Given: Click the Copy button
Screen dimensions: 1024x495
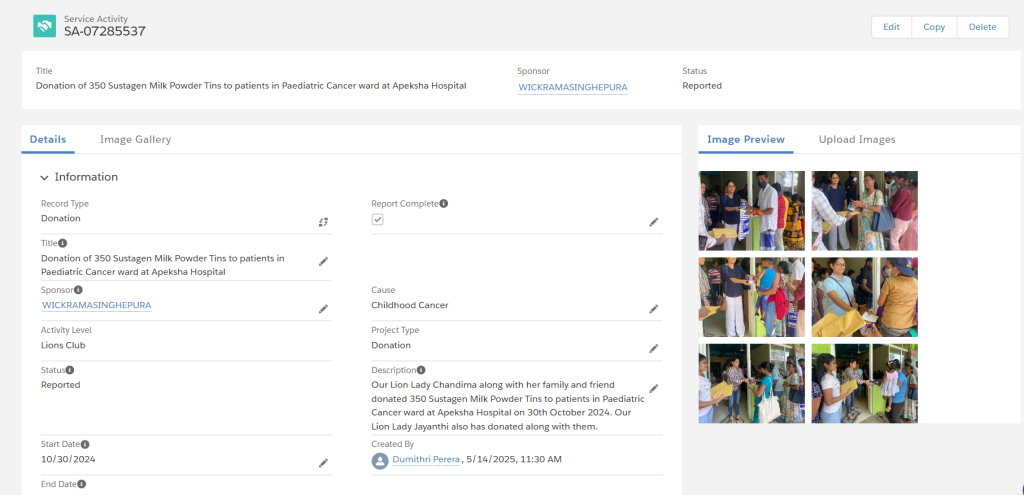Looking at the screenshot, I should (934, 27).
